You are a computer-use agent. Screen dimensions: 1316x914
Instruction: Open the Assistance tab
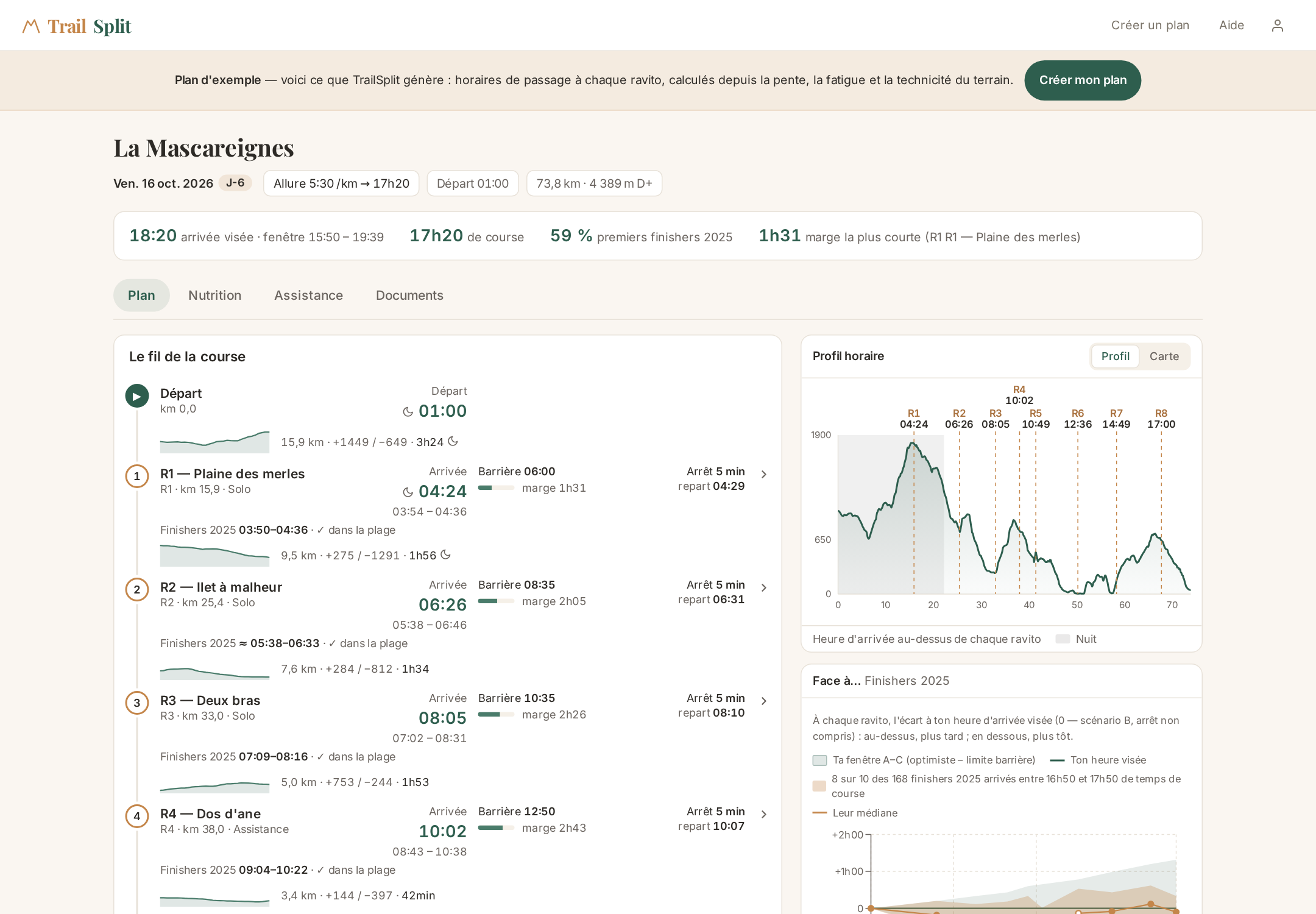pos(309,296)
